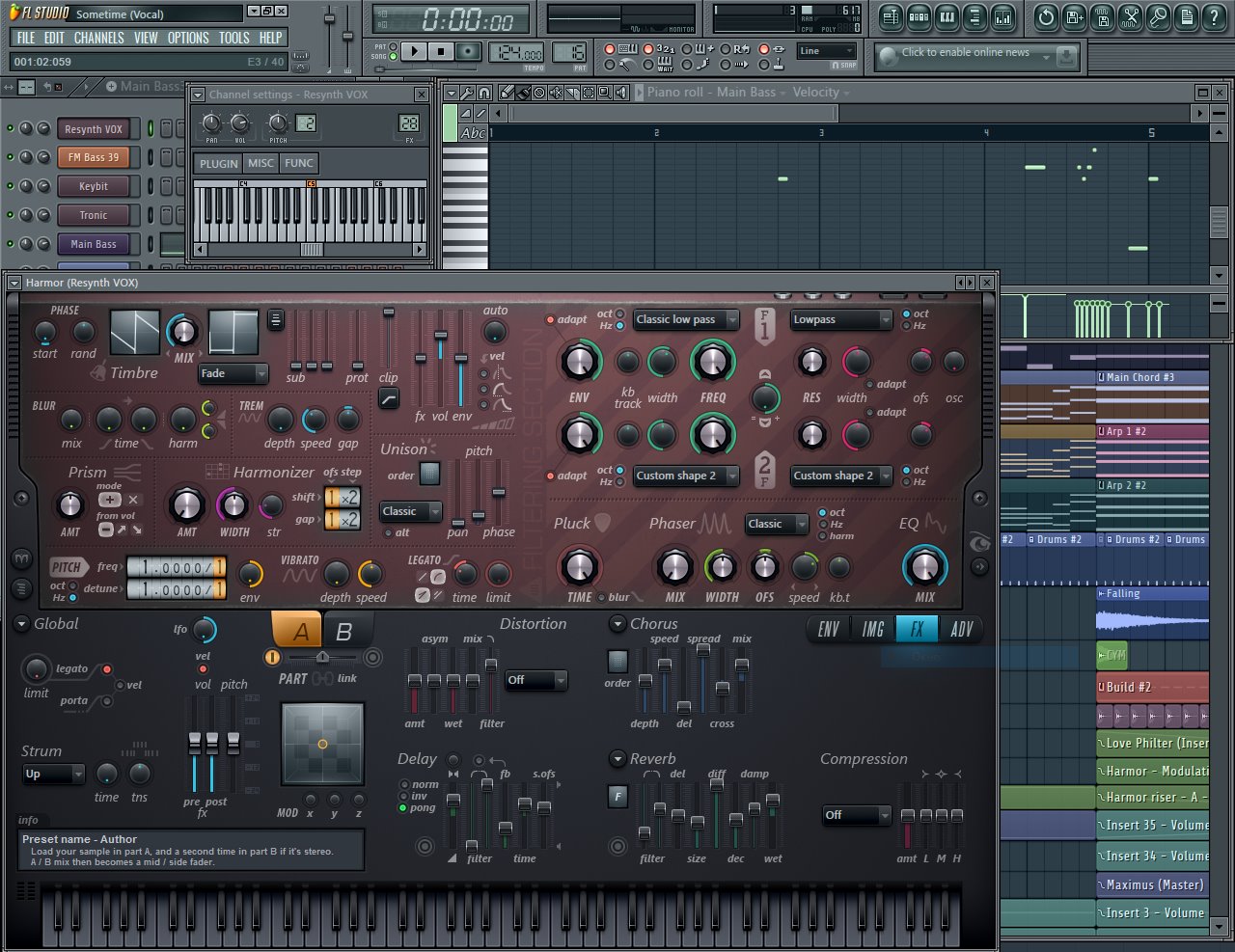Enable the magnet snap icon in Piano roll
The width and height of the screenshot is (1235, 952).
click(484, 93)
